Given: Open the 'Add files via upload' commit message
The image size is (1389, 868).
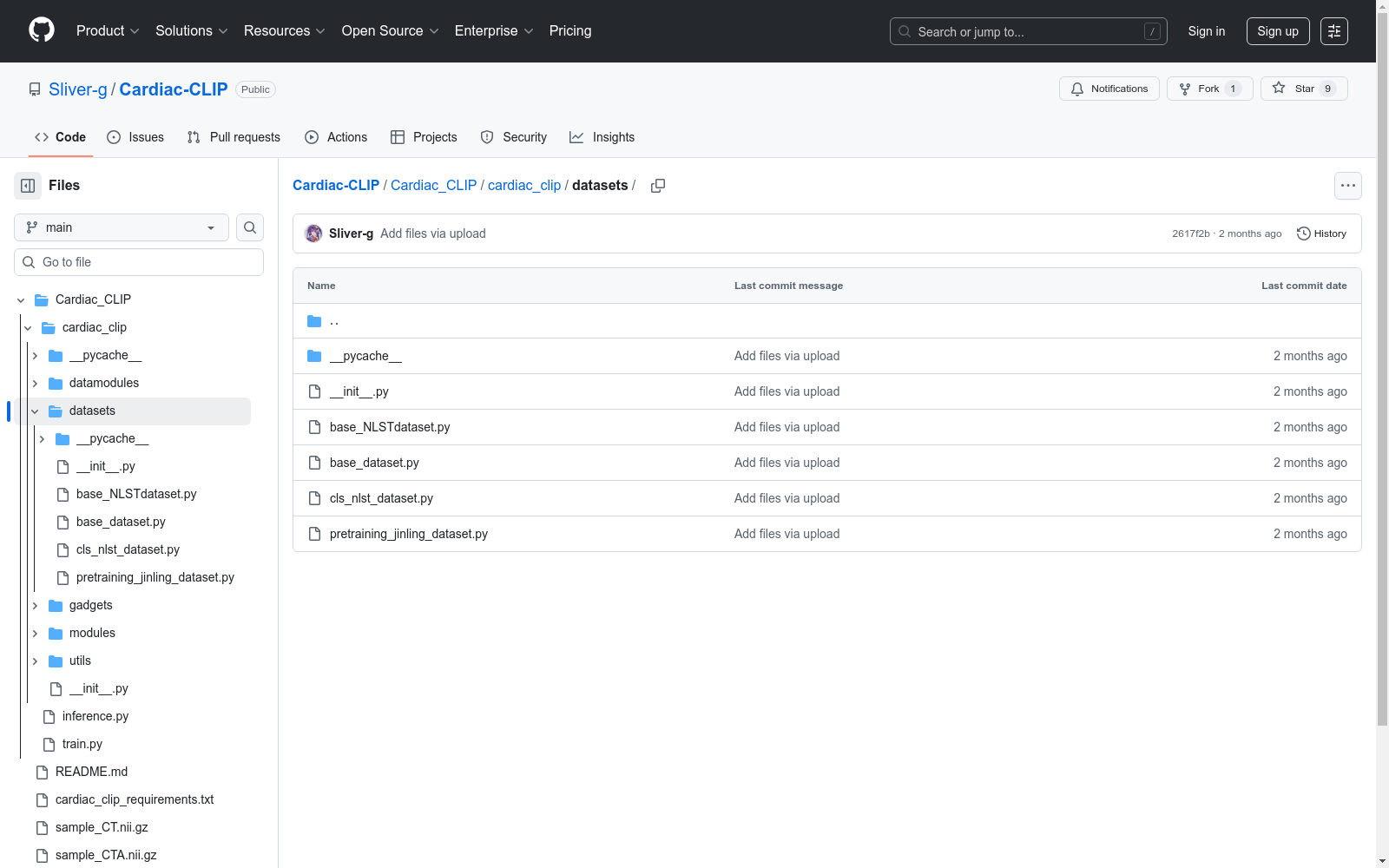Looking at the screenshot, I should 433,233.
